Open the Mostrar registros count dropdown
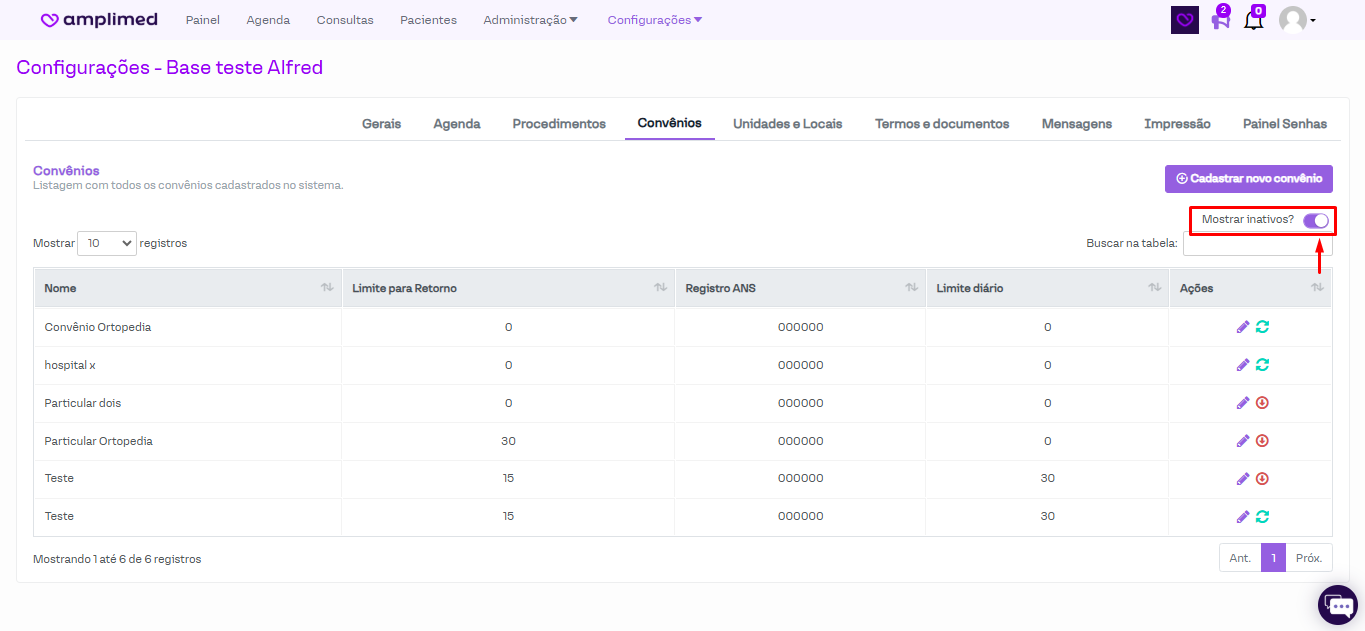This screenshot has width=1365, height=631. [x=107, y=243]
